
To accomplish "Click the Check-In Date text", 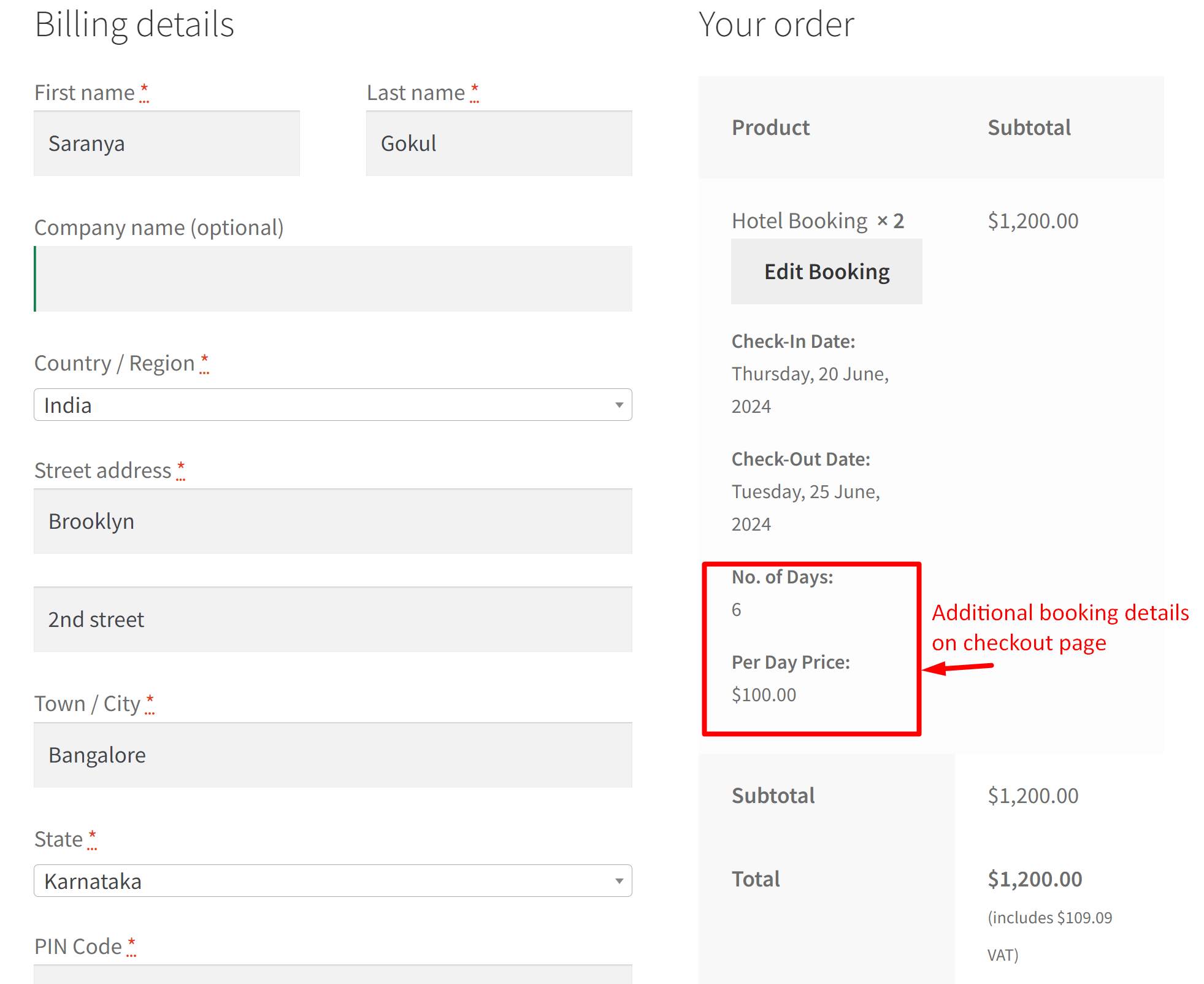I will tap(792, 341).
